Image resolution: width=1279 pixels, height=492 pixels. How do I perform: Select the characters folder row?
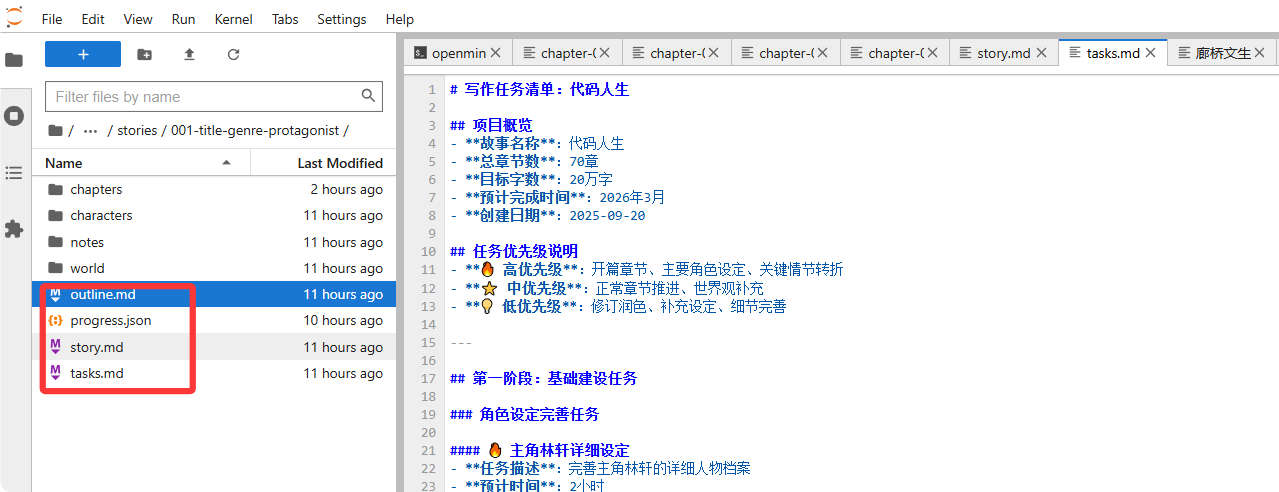[x=214, y=215]
